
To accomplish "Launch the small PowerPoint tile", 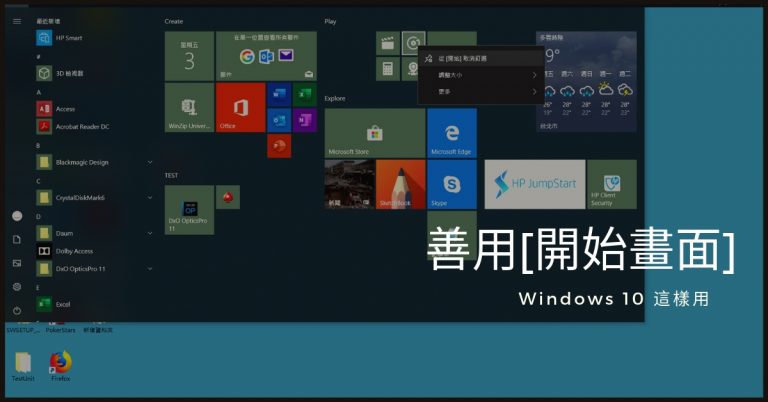I will click(x=279, y=146).
